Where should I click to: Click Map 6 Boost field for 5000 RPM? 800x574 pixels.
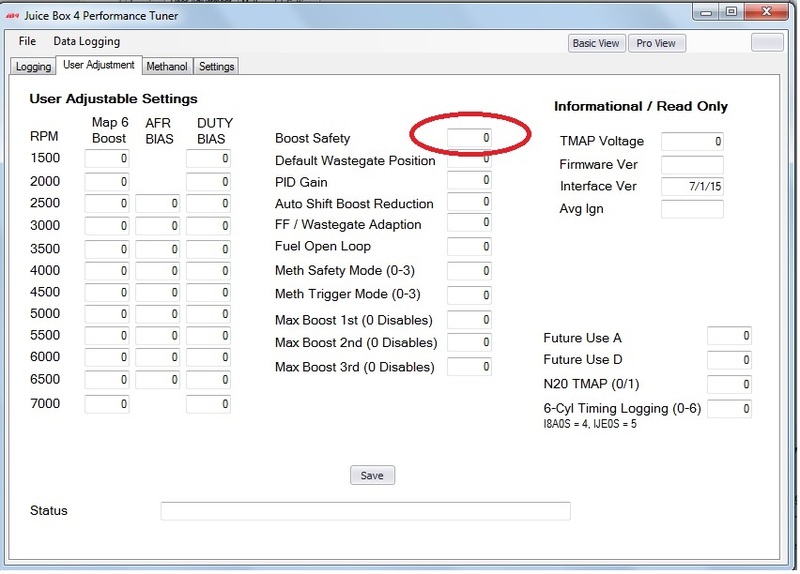[x=107, y=314]
